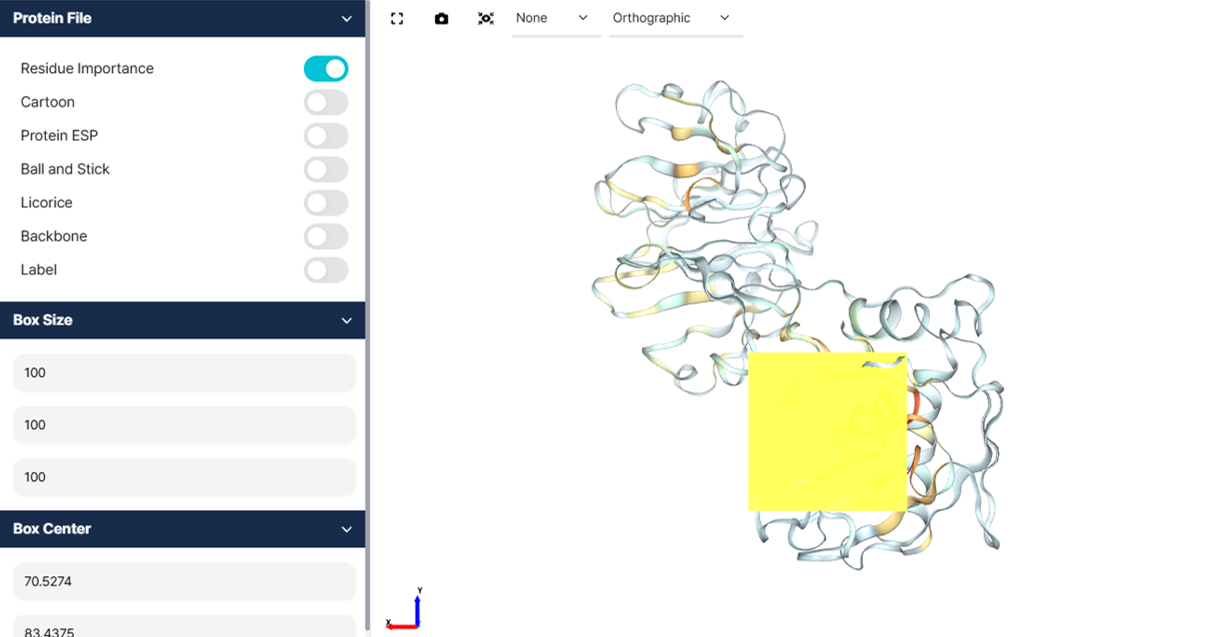The width and height of the screenshot is (1206, 637).
Task: Disable the Residue Importance toggle
Action: [326, 69]
